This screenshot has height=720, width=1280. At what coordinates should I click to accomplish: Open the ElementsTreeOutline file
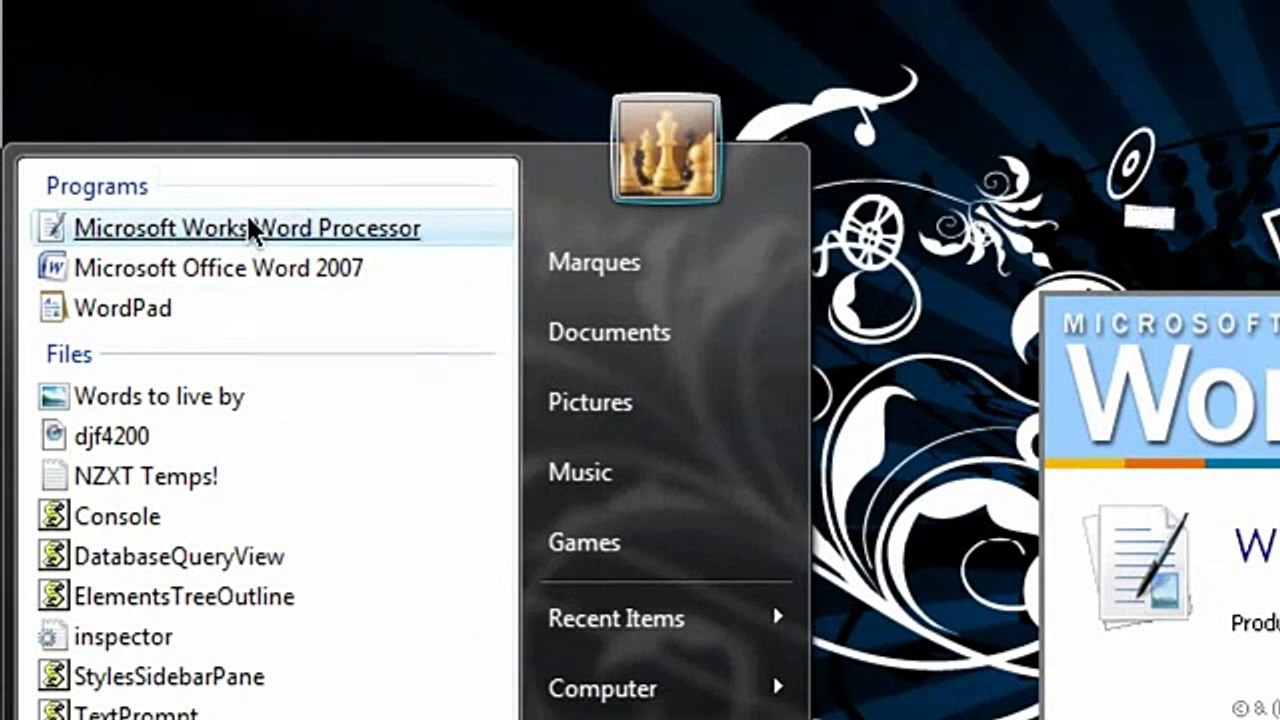(x=184, y=596)
